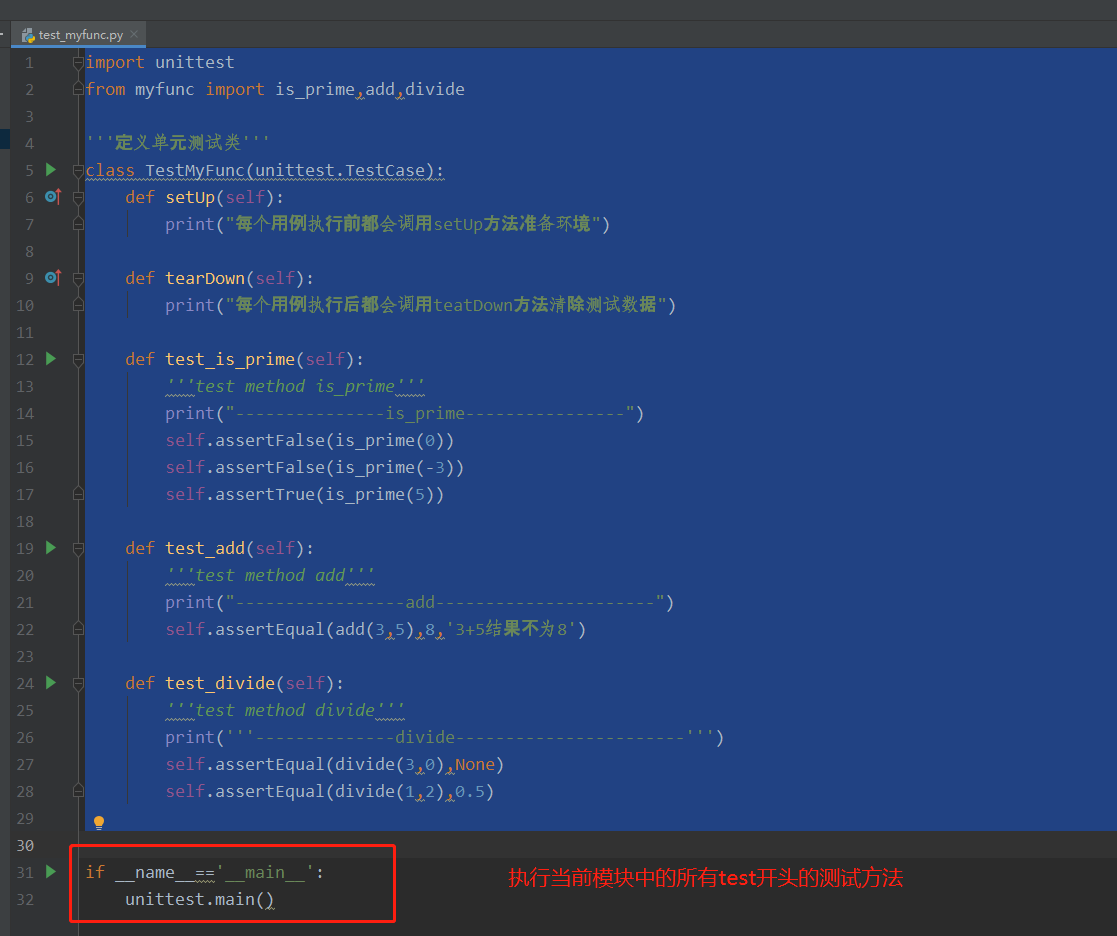This screenshot has height=936, width=1117.
Task: Select the test_myfunc.py editor tab
Action: [78, 34]
